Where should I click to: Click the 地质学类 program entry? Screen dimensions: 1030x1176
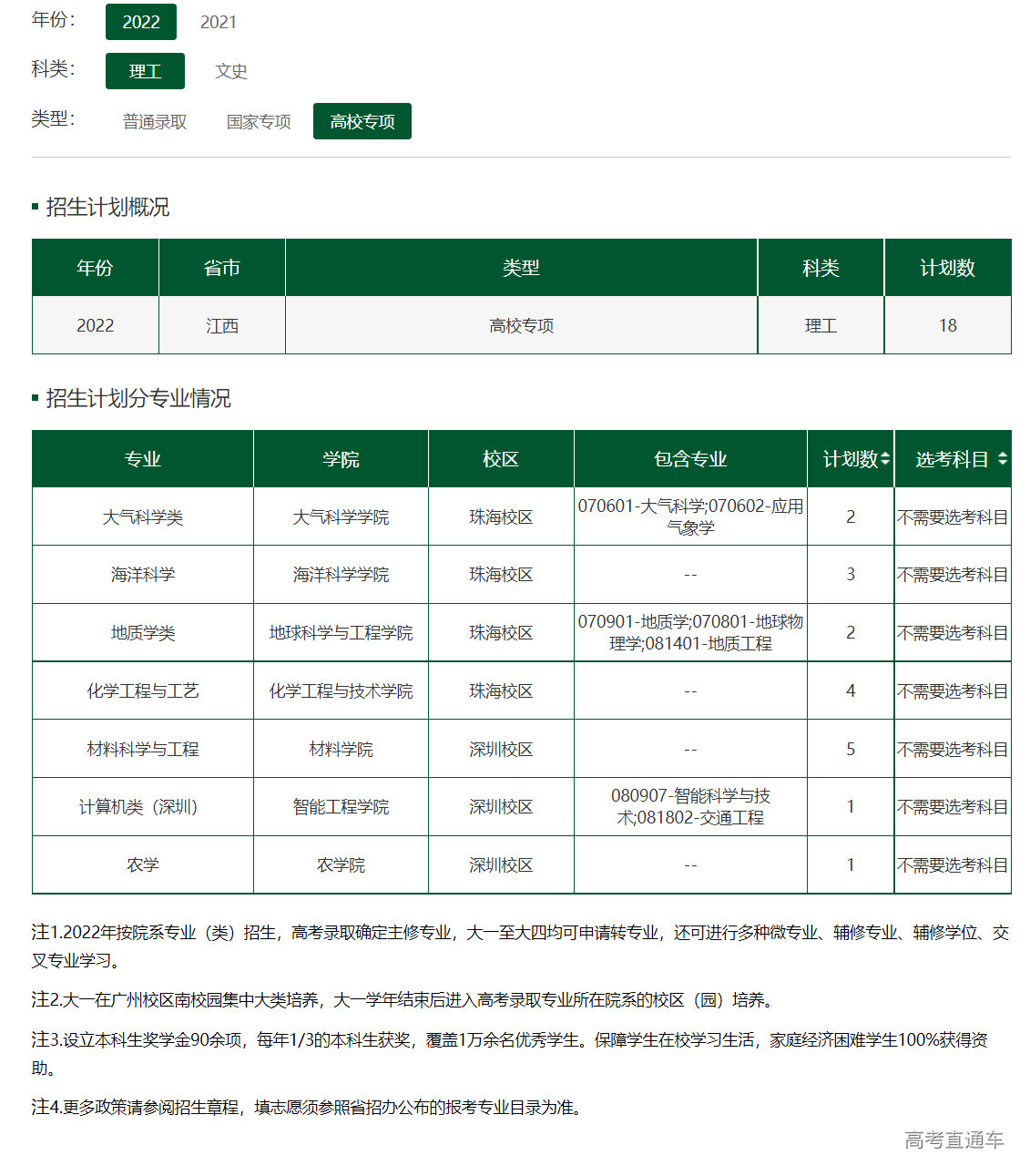point(142,632)
